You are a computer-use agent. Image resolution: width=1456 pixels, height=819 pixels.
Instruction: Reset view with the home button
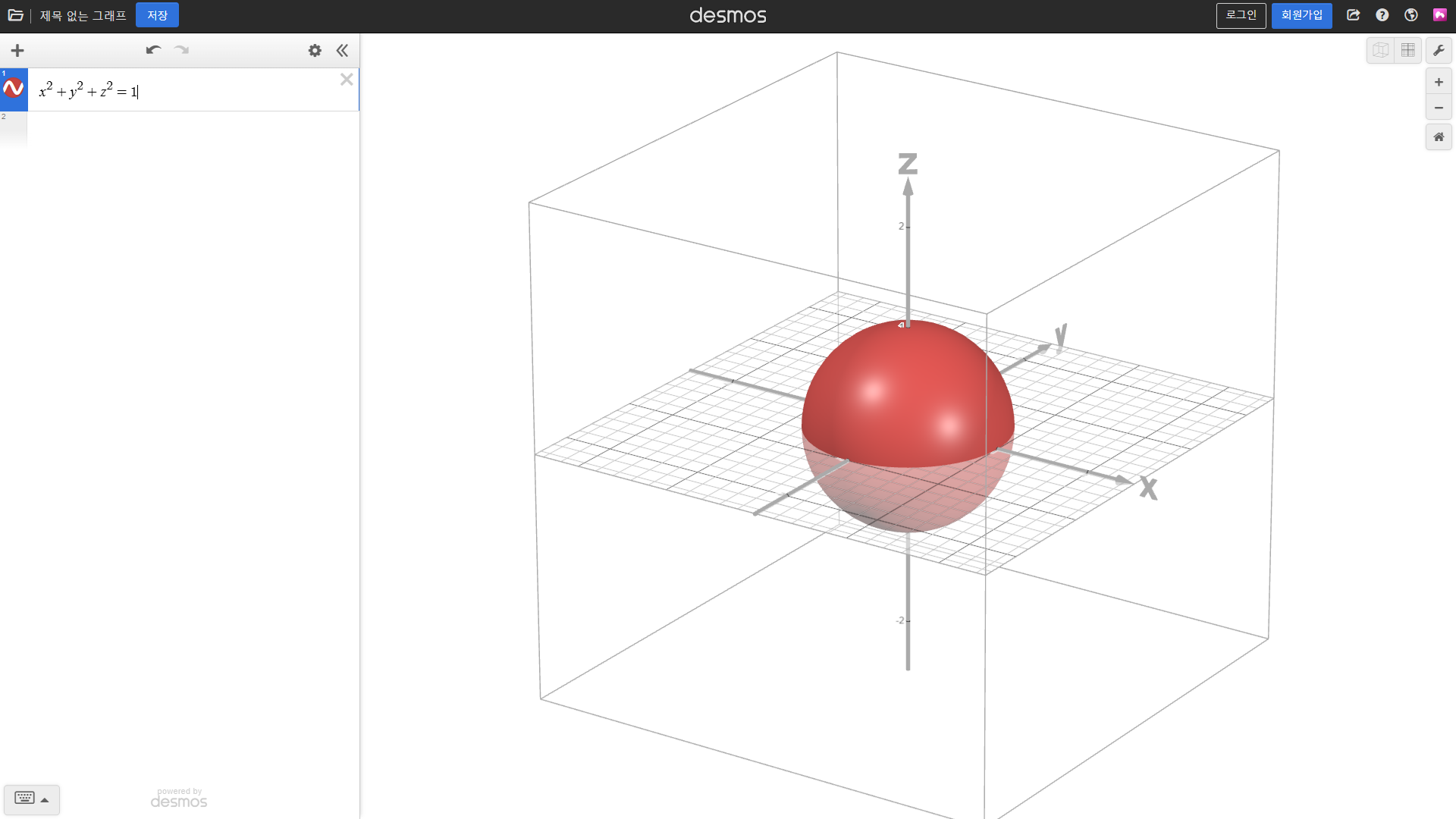pyautogui.click(x=1439, y=137)
